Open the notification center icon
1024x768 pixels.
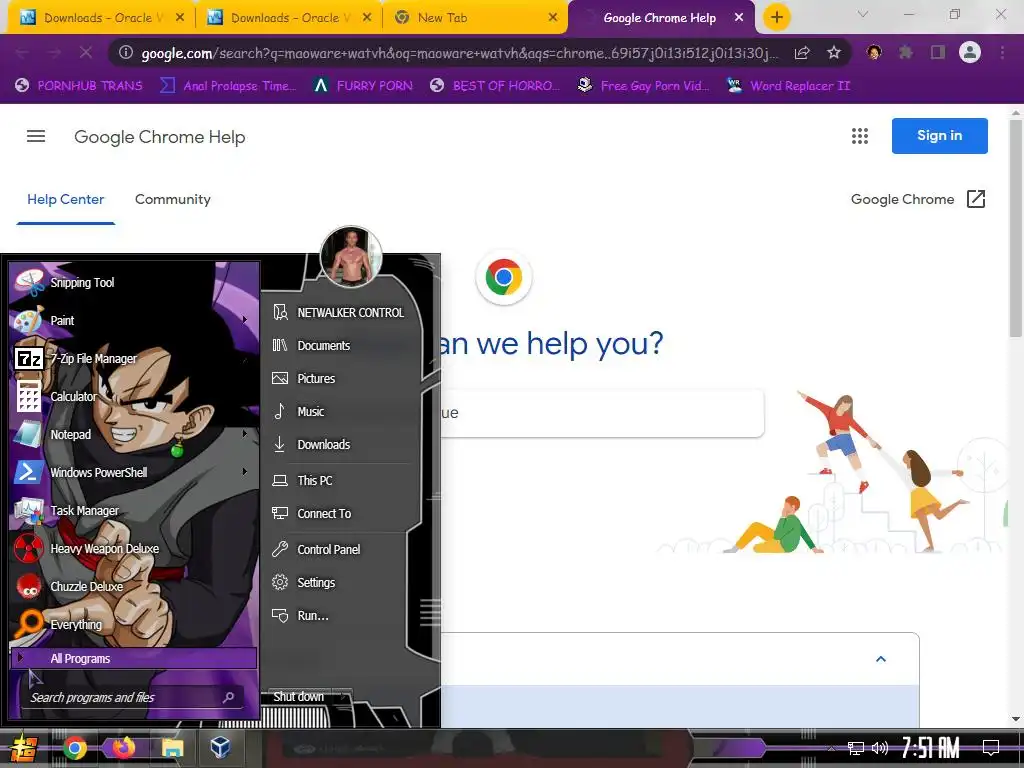pos(991,748)
